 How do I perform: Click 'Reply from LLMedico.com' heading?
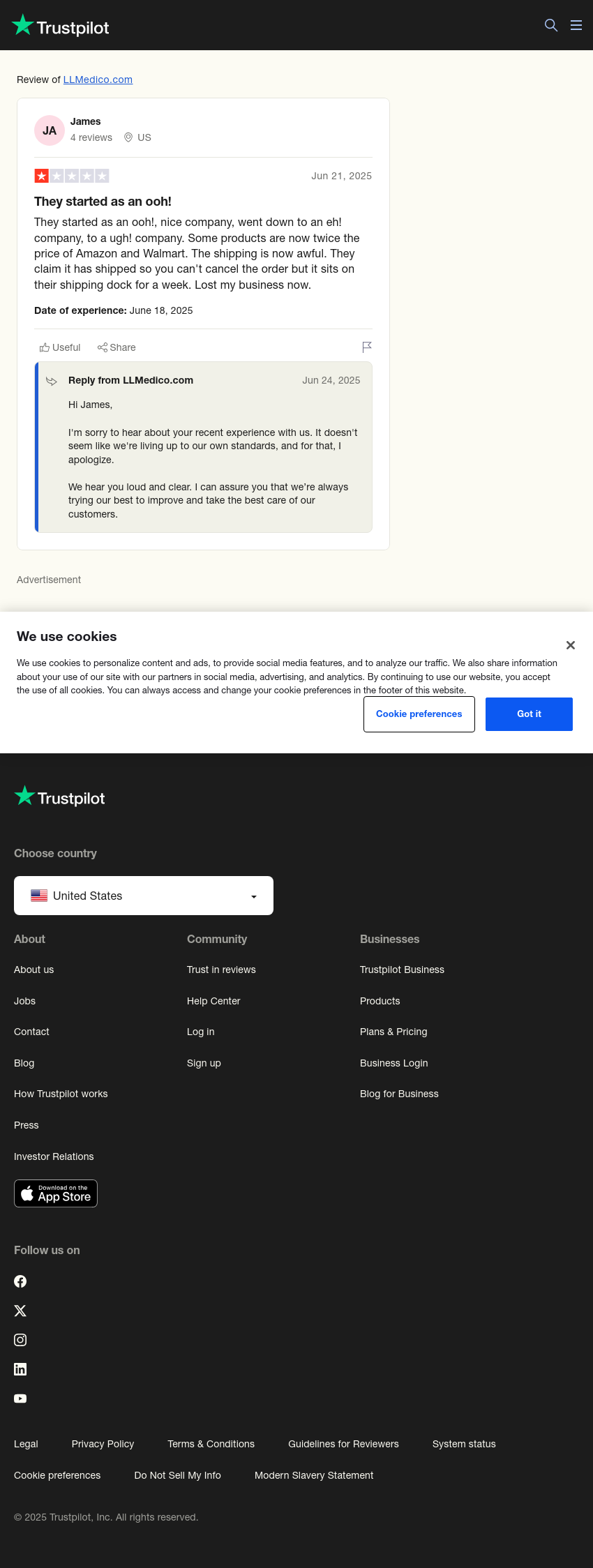[130, 380]
